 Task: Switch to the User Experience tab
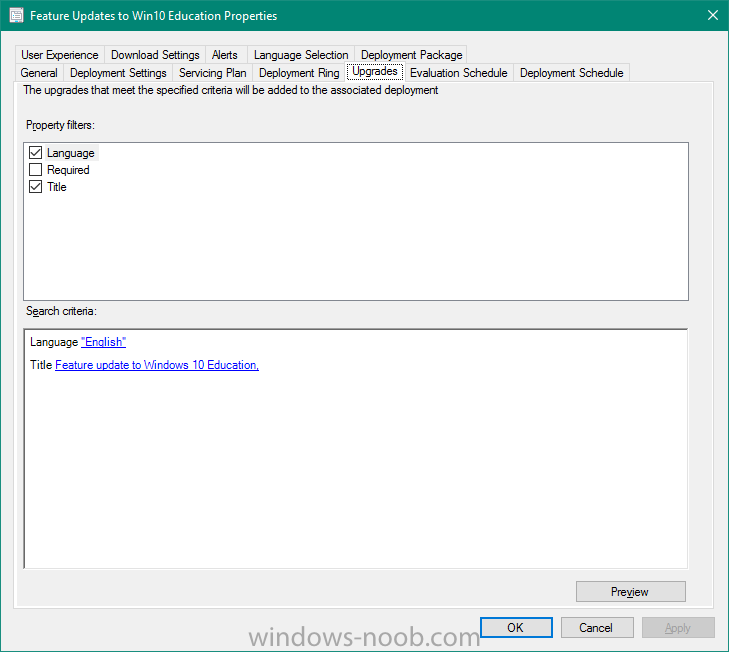coord(60,55)
